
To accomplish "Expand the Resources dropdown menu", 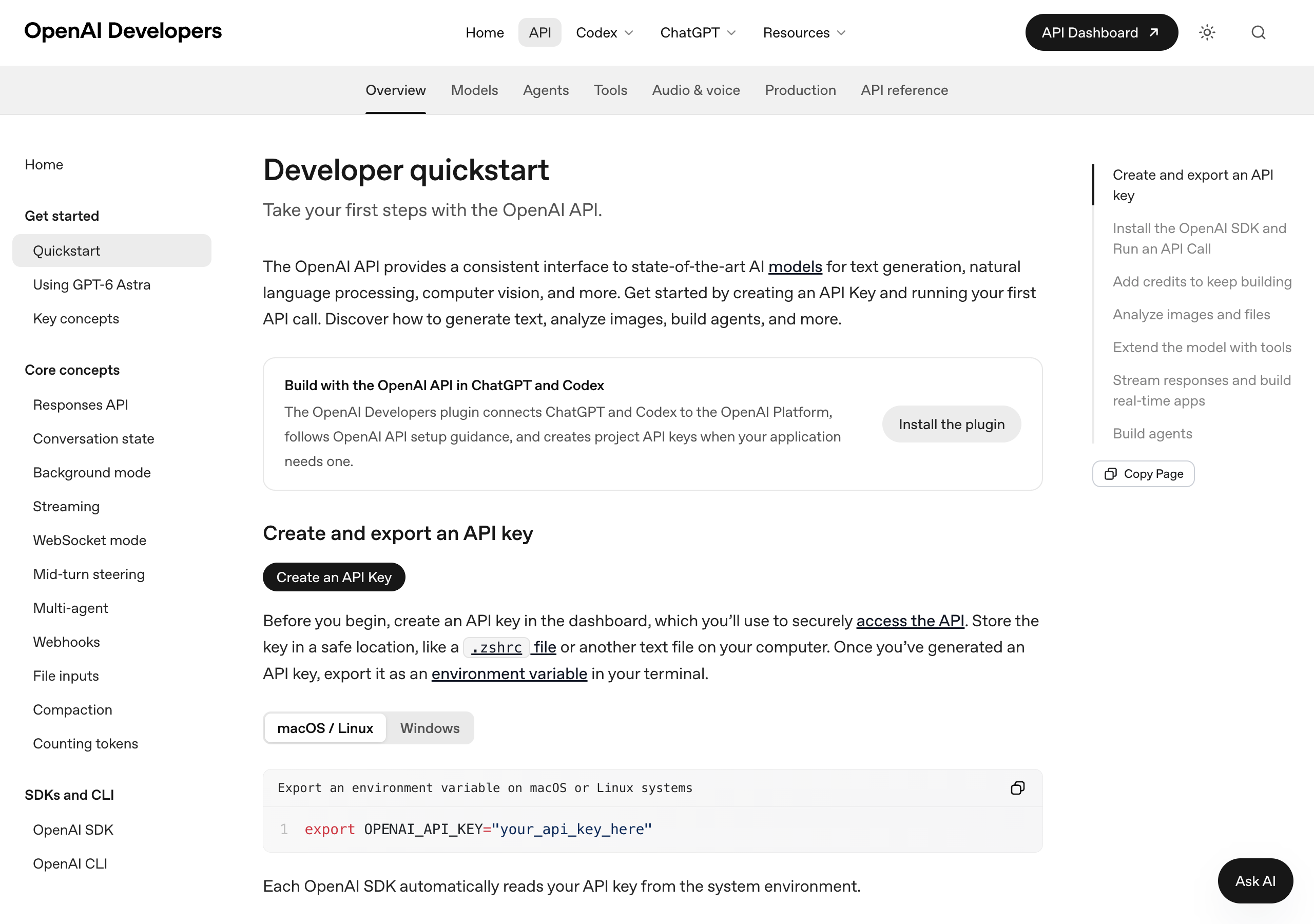I will 804,33.
